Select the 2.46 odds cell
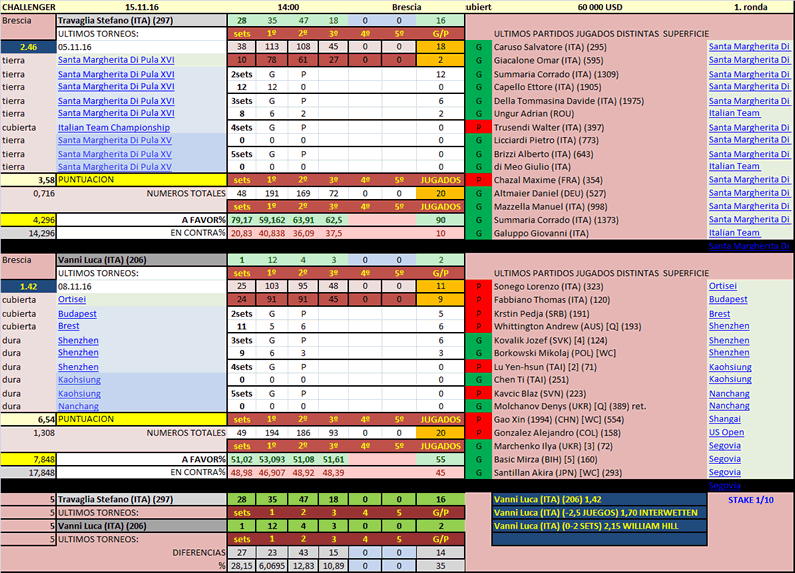The width and height of the screenshot is (795, 573). (x=28, y=47)
